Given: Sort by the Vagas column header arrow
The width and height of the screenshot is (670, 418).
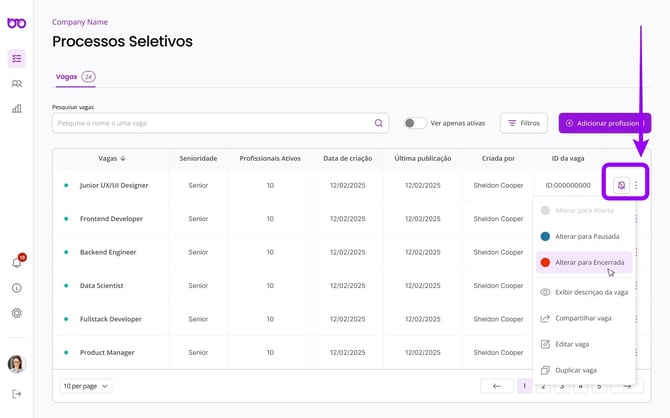Looking at the screenshot, I should [123, 158].
